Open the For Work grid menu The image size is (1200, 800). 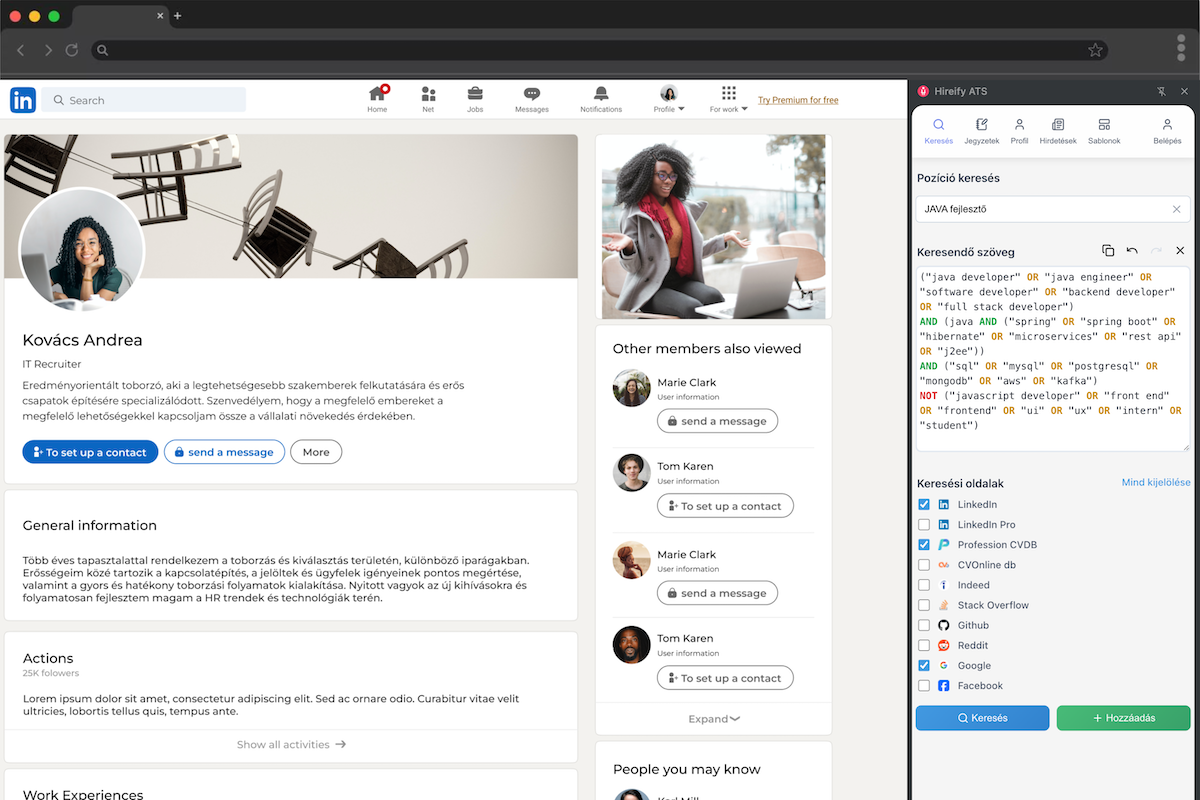pyautogui.click(x=727, y=97)
